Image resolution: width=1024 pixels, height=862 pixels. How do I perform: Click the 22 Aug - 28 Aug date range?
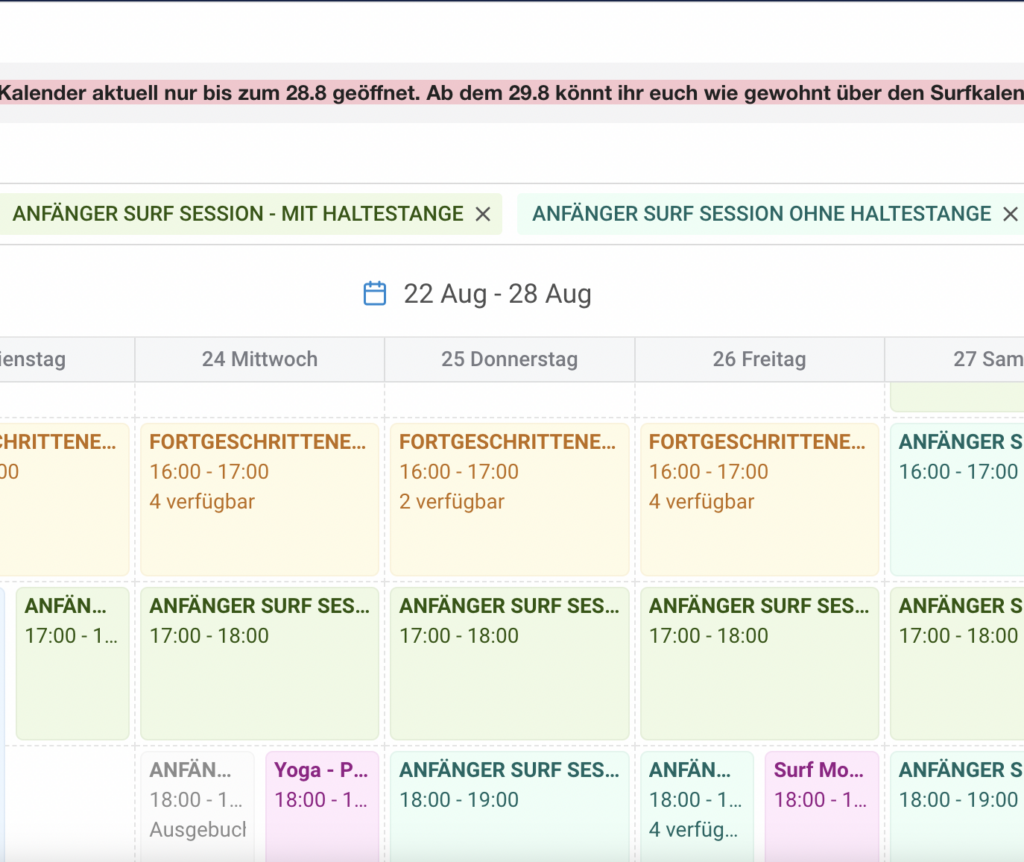tap(497, 294)
